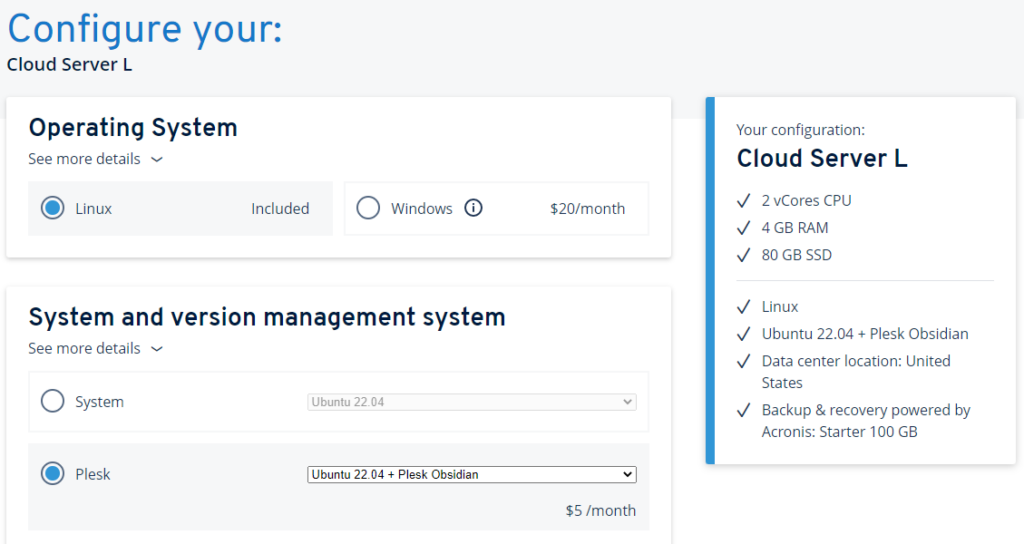This screenshot has width=1024, height=544.
Task: Click the $20/month Windows price label
Action: pos(587,208)
